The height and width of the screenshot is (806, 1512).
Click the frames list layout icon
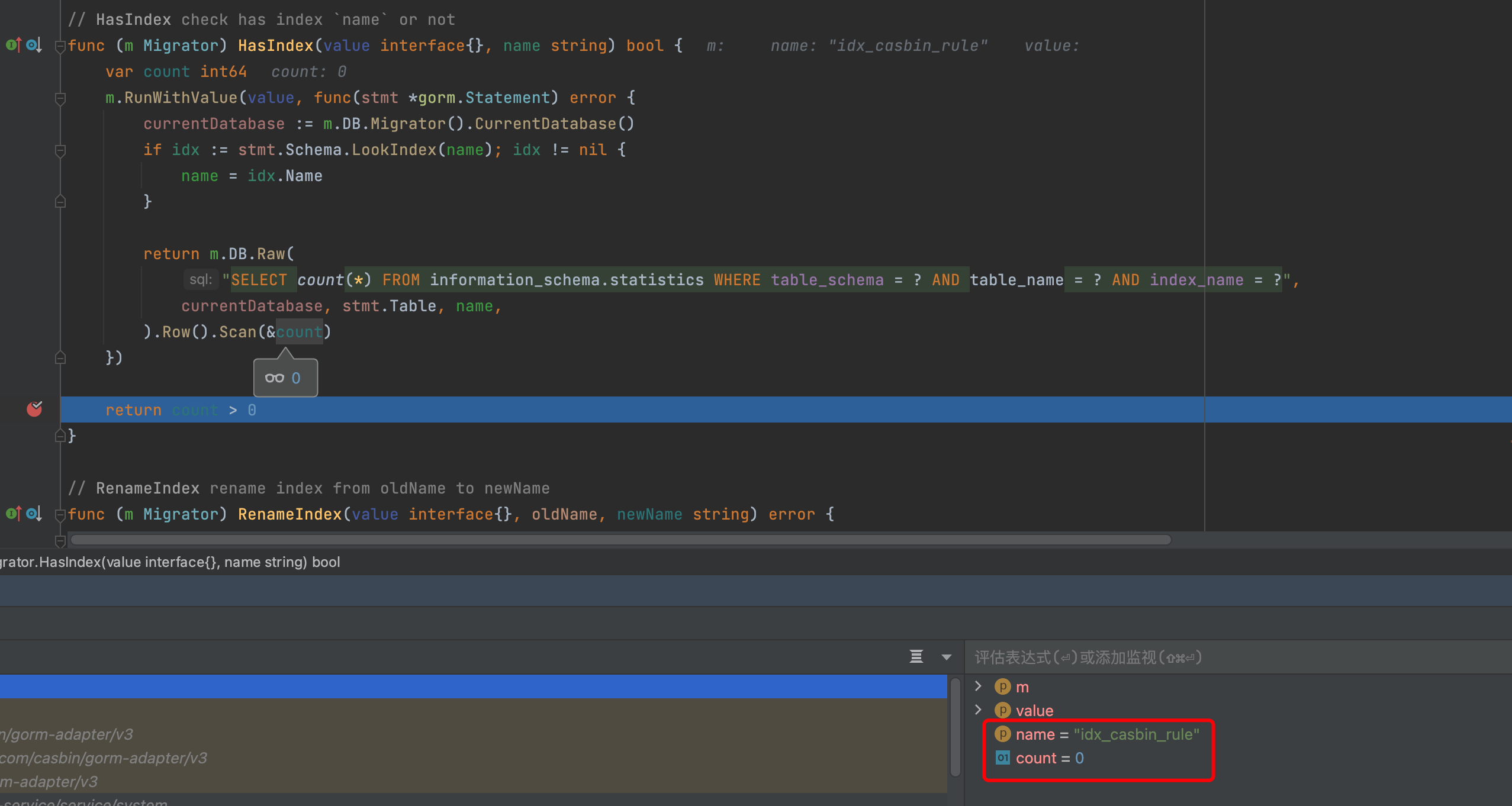click(916, 656)
